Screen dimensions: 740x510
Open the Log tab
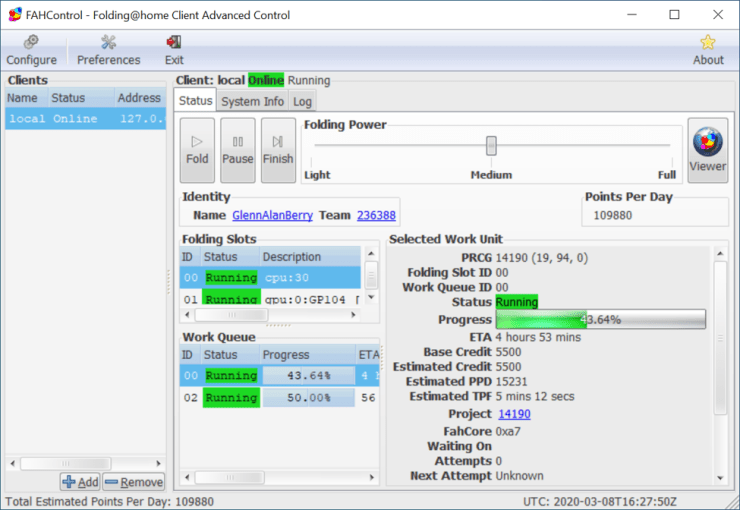pos(302,101)
